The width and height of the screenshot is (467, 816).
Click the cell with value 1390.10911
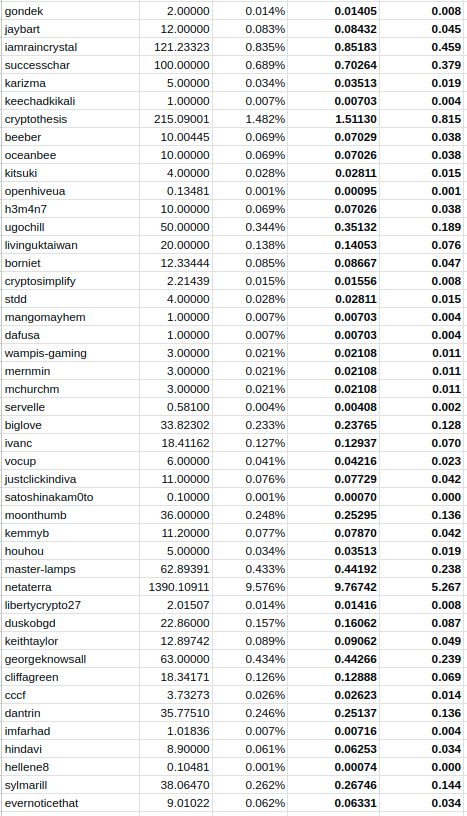tap(176, 587)
